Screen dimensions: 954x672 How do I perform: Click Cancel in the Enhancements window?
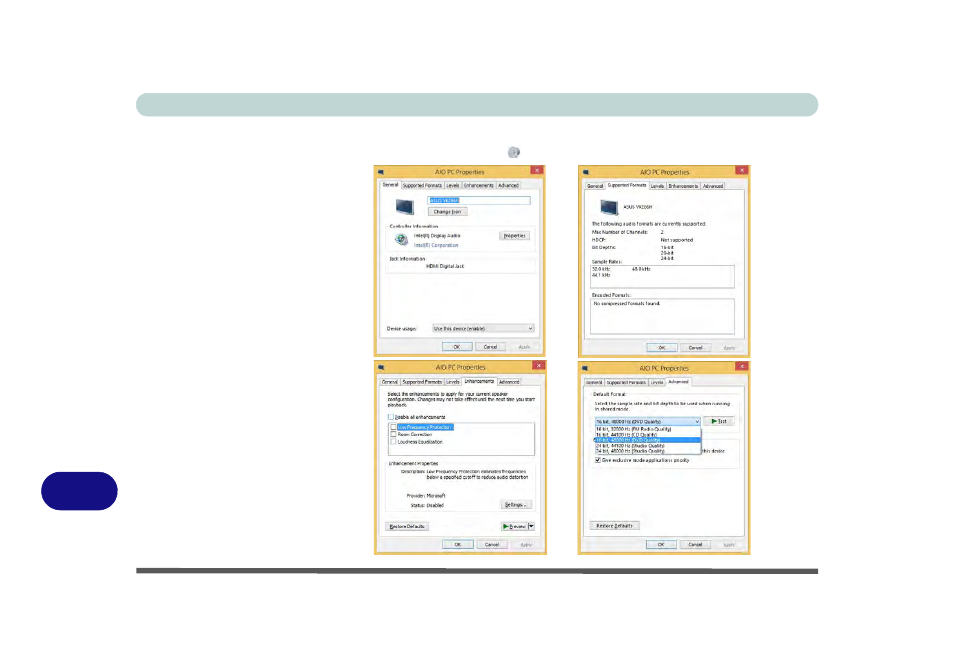tap(492, 544)
